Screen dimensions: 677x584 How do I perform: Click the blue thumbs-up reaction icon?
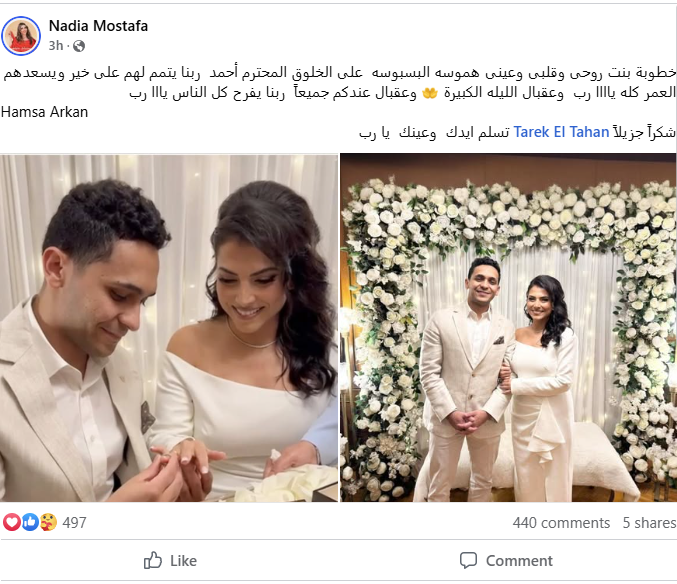click(30, 522)
